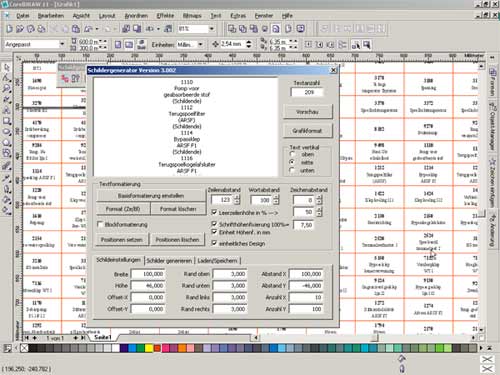Toggle Blockformatierung checkbox
The width and height of the screenshot is (500, 375).
pos(100,224)
